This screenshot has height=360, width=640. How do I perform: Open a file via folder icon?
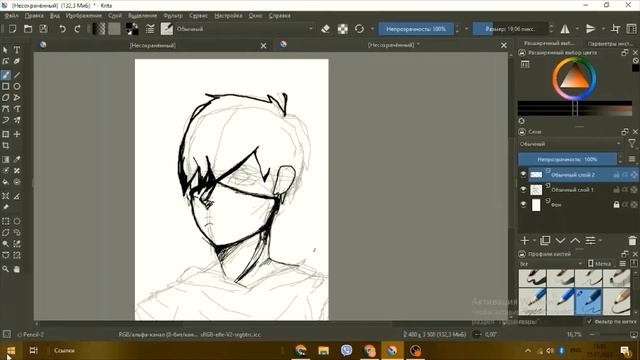(28, 29)
